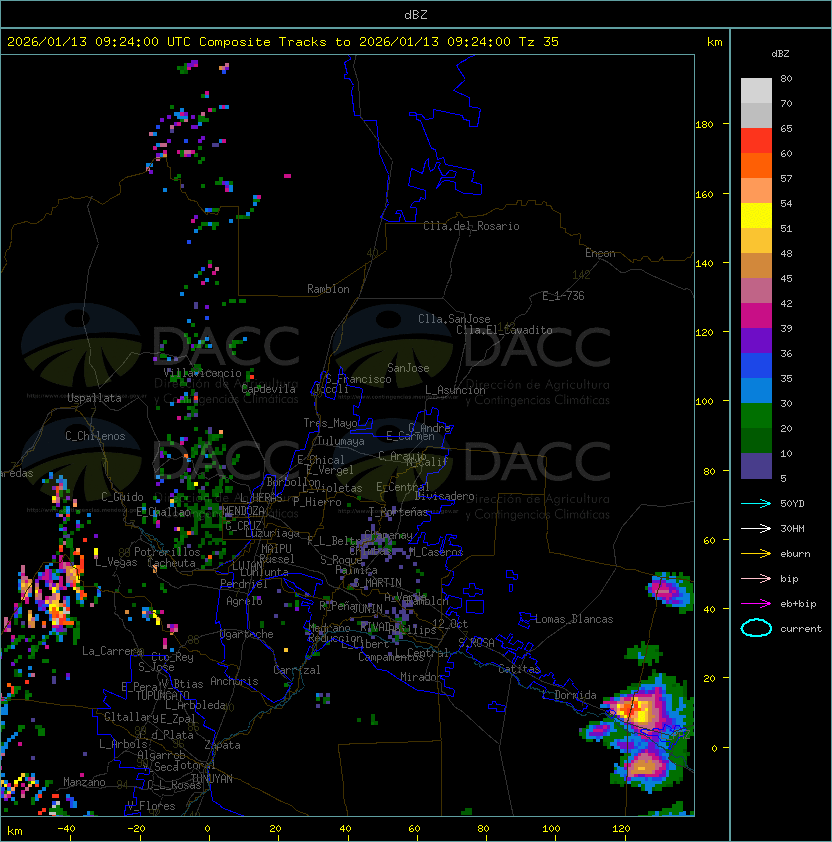Viewport: 832px width, 842px height.
Task: Pick the green swatch between 30 and 20 dBZ
Action: [756, 416]
